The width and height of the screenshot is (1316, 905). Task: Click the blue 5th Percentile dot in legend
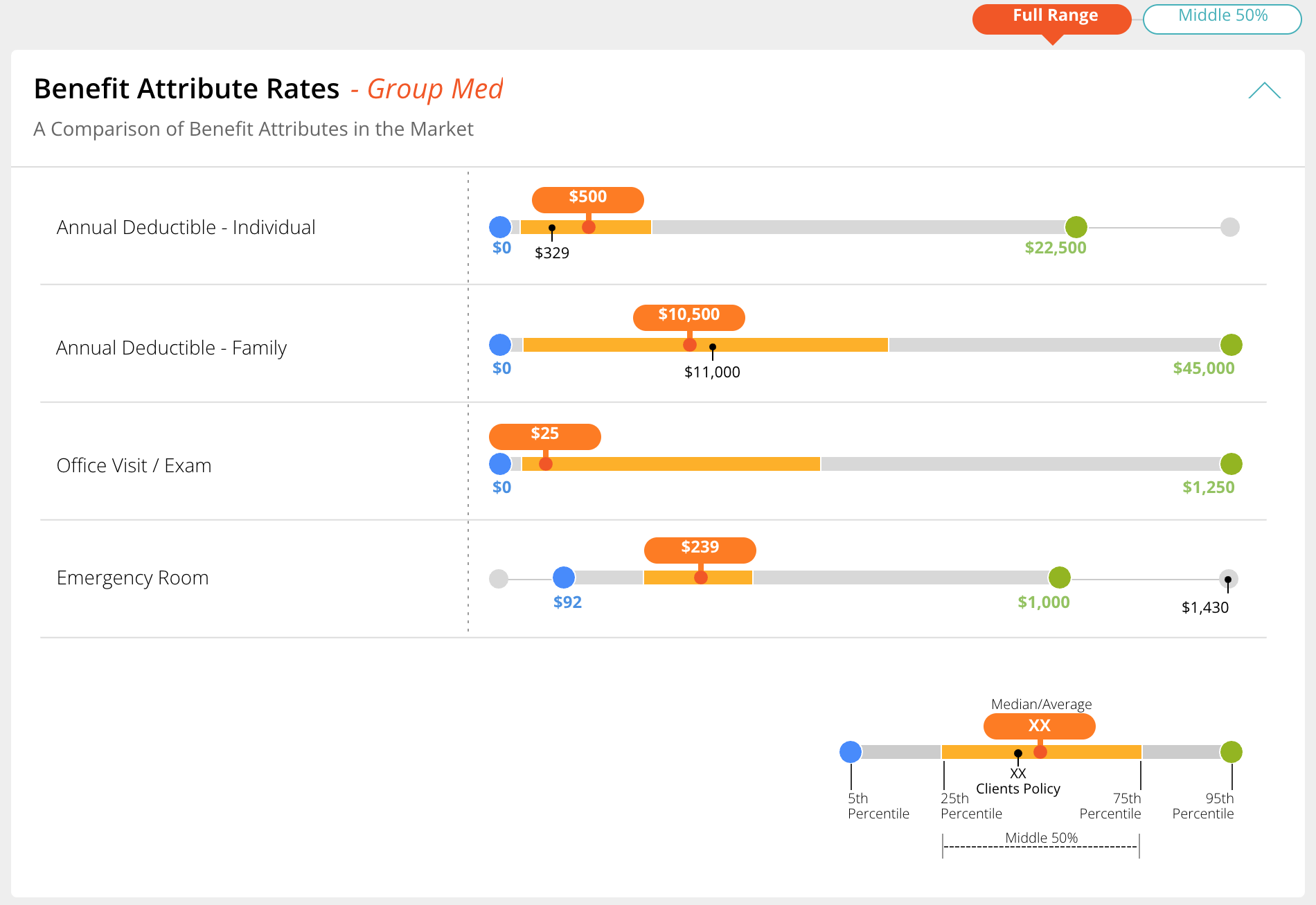pyautogui.click(x=851, y=751)
